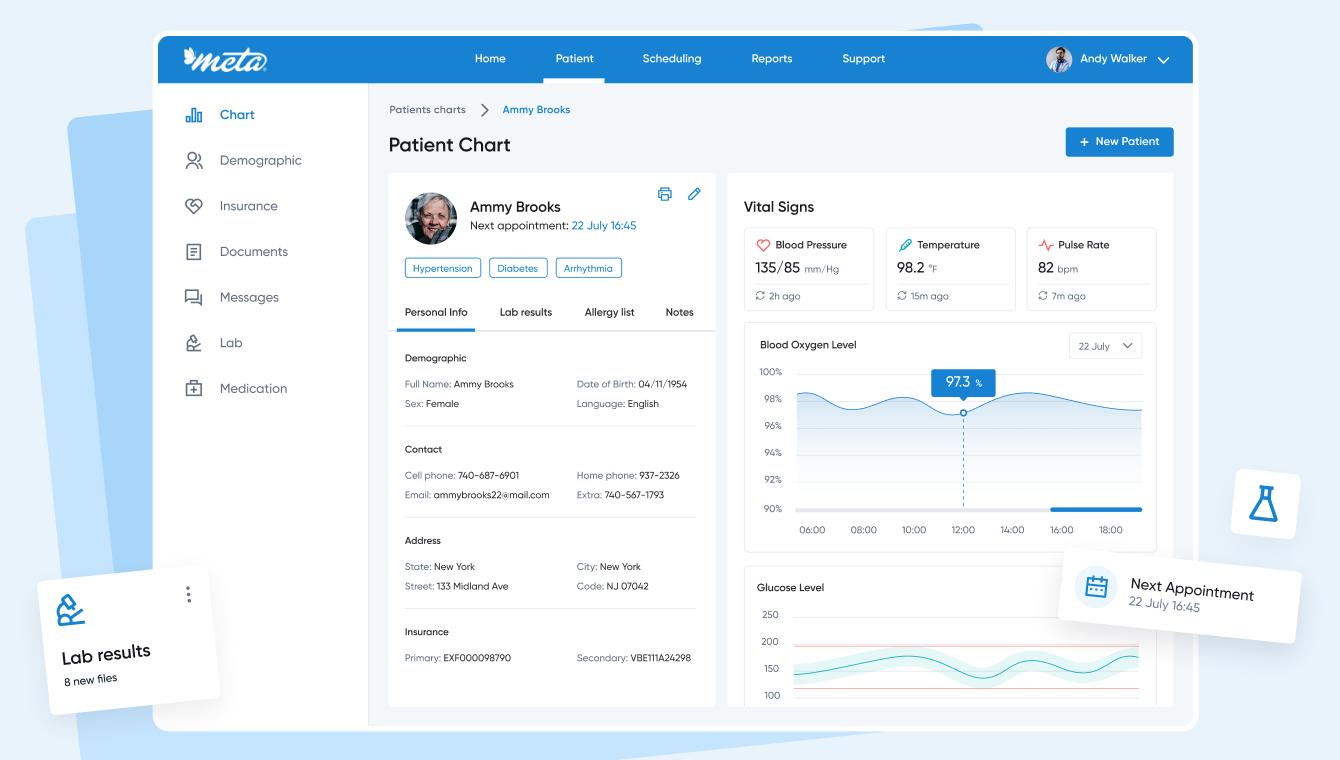This screenshot has width=1340, height=760.
Task: Click the Pulse Rate heartbeat icon
Action: click(x=1046, y=245)
